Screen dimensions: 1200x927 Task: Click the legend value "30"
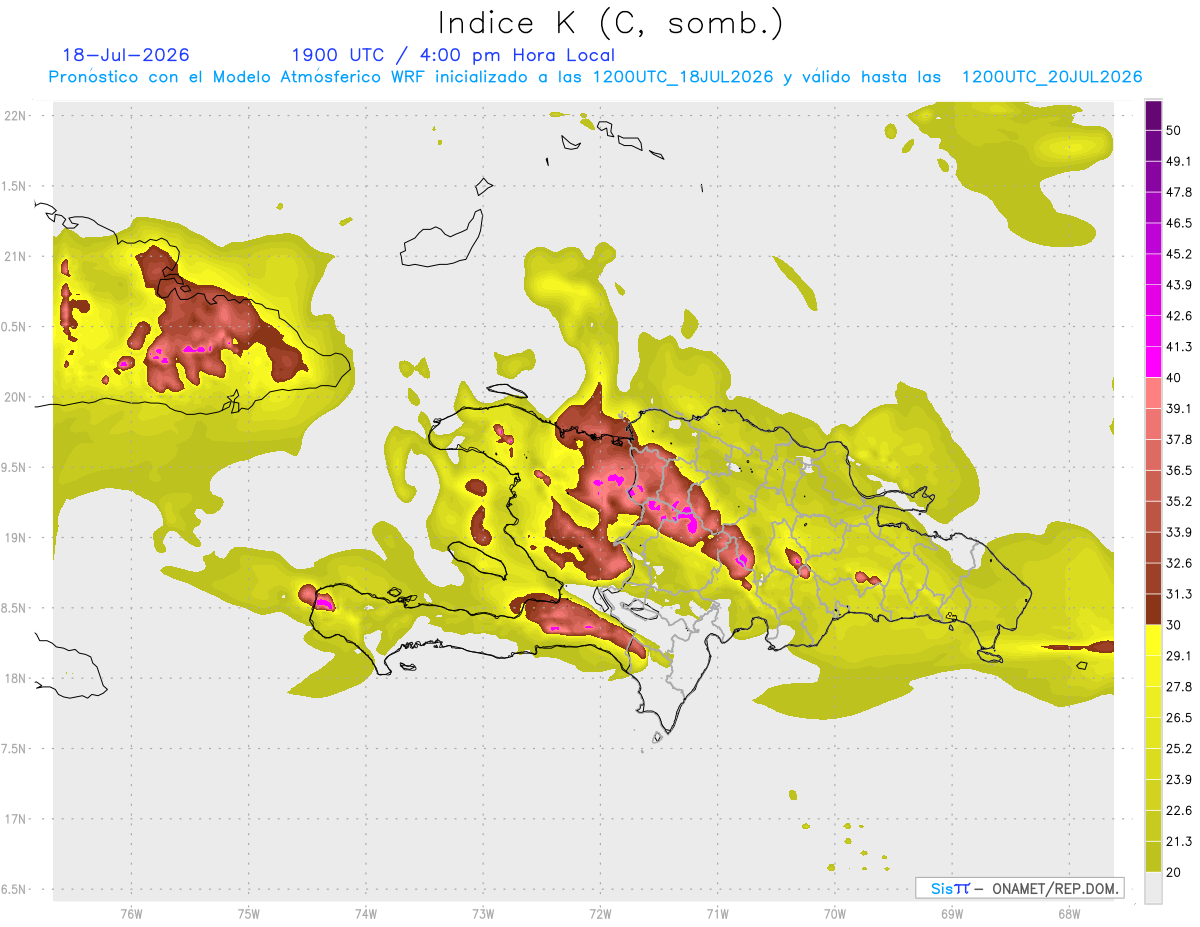pyautogui.click(x=1174, y=625)
